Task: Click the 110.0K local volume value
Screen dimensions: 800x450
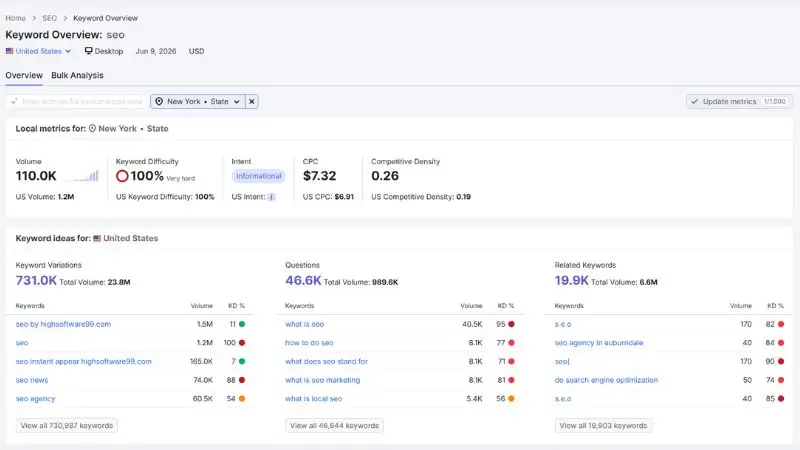Action: pos(36,176)
